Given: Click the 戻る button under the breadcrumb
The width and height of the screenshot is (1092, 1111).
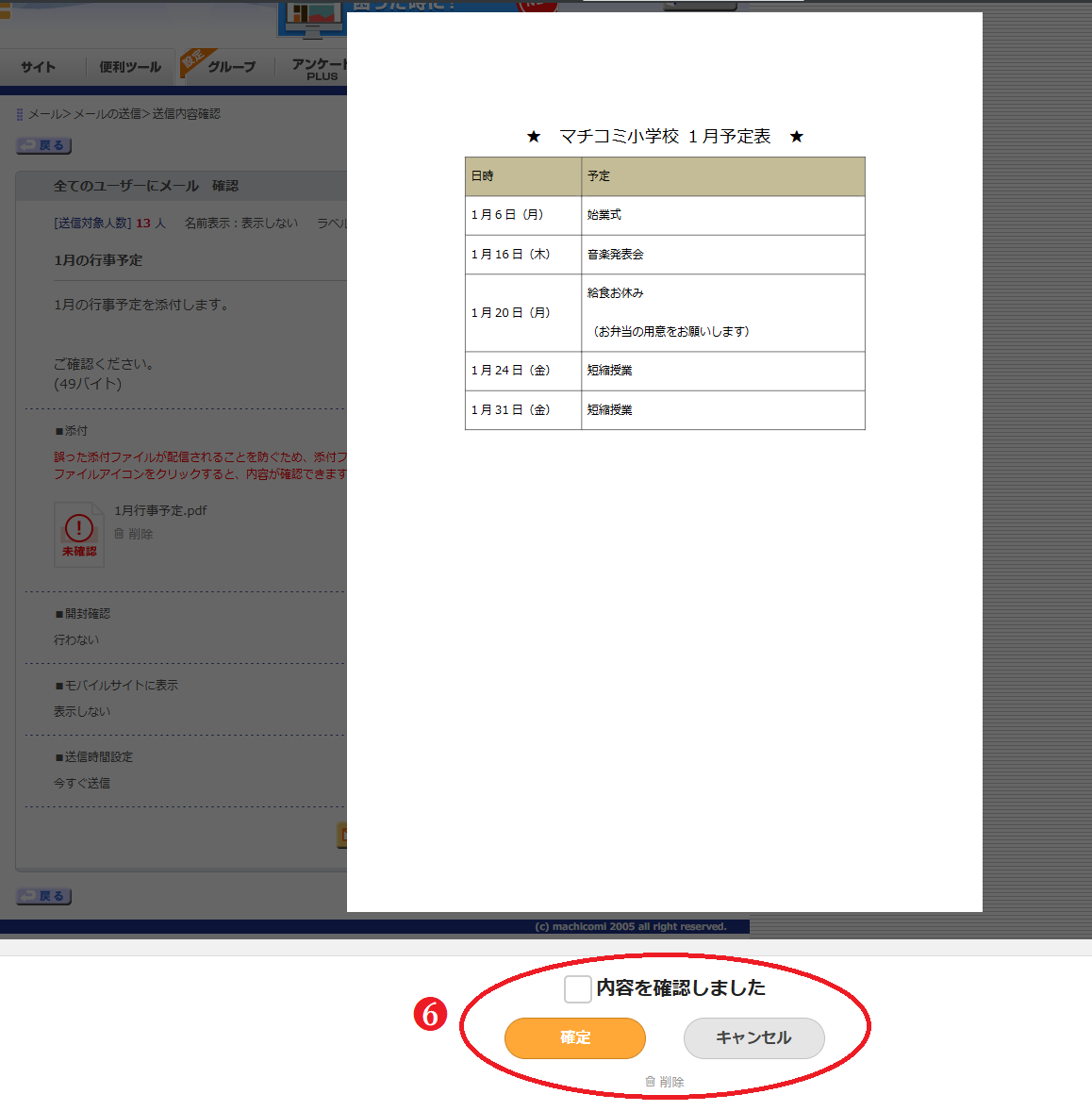Looking at the screenshot, I should pyautogui.click(x=44, y=145).
